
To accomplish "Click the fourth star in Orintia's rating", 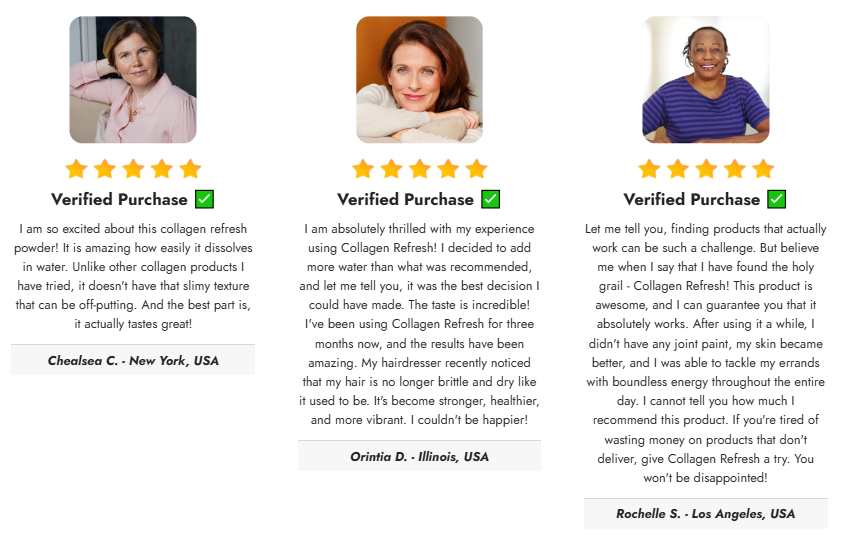I will click(448, 169).
